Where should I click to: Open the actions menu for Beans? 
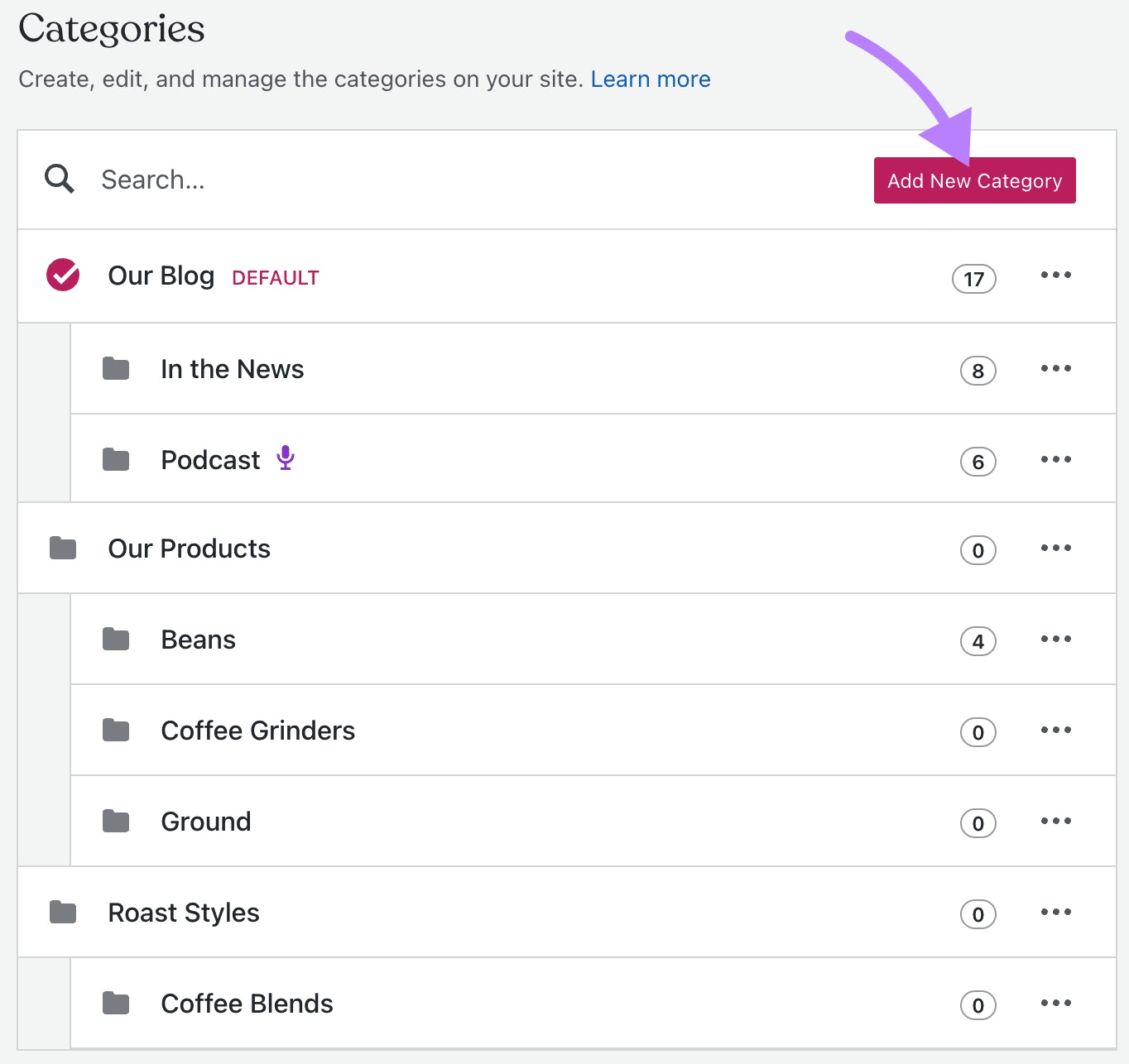click(1055, 639)
